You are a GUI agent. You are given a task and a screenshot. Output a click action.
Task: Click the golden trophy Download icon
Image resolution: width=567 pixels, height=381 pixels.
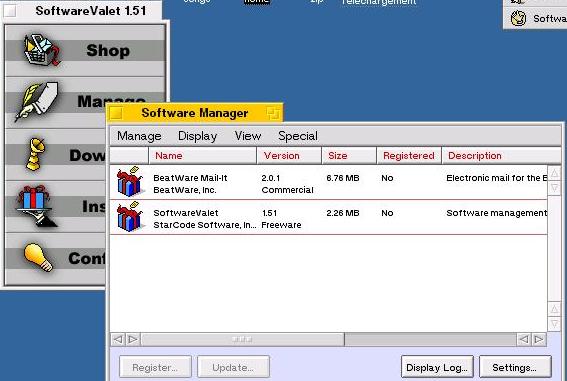35,154
